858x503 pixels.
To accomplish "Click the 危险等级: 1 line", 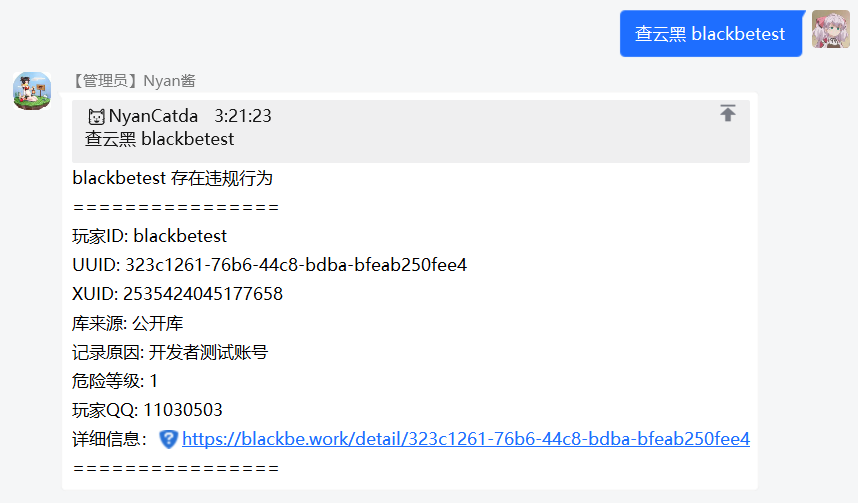I will coord(115,381).
